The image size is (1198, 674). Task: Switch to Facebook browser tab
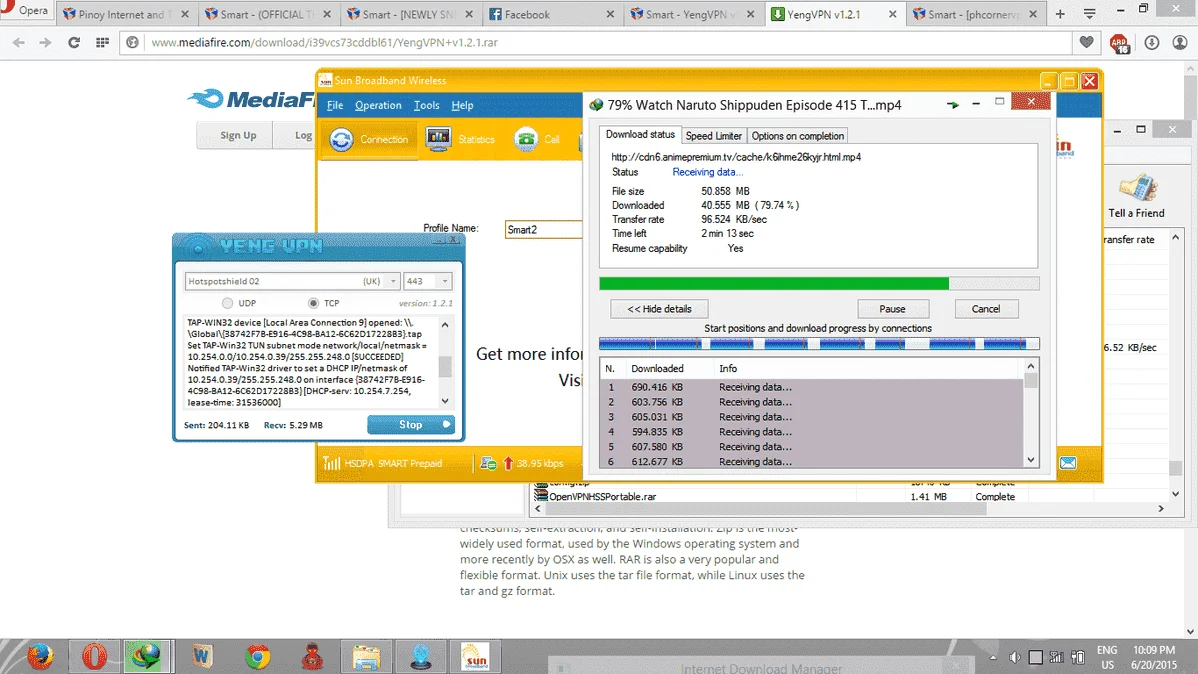coord(550,14)
